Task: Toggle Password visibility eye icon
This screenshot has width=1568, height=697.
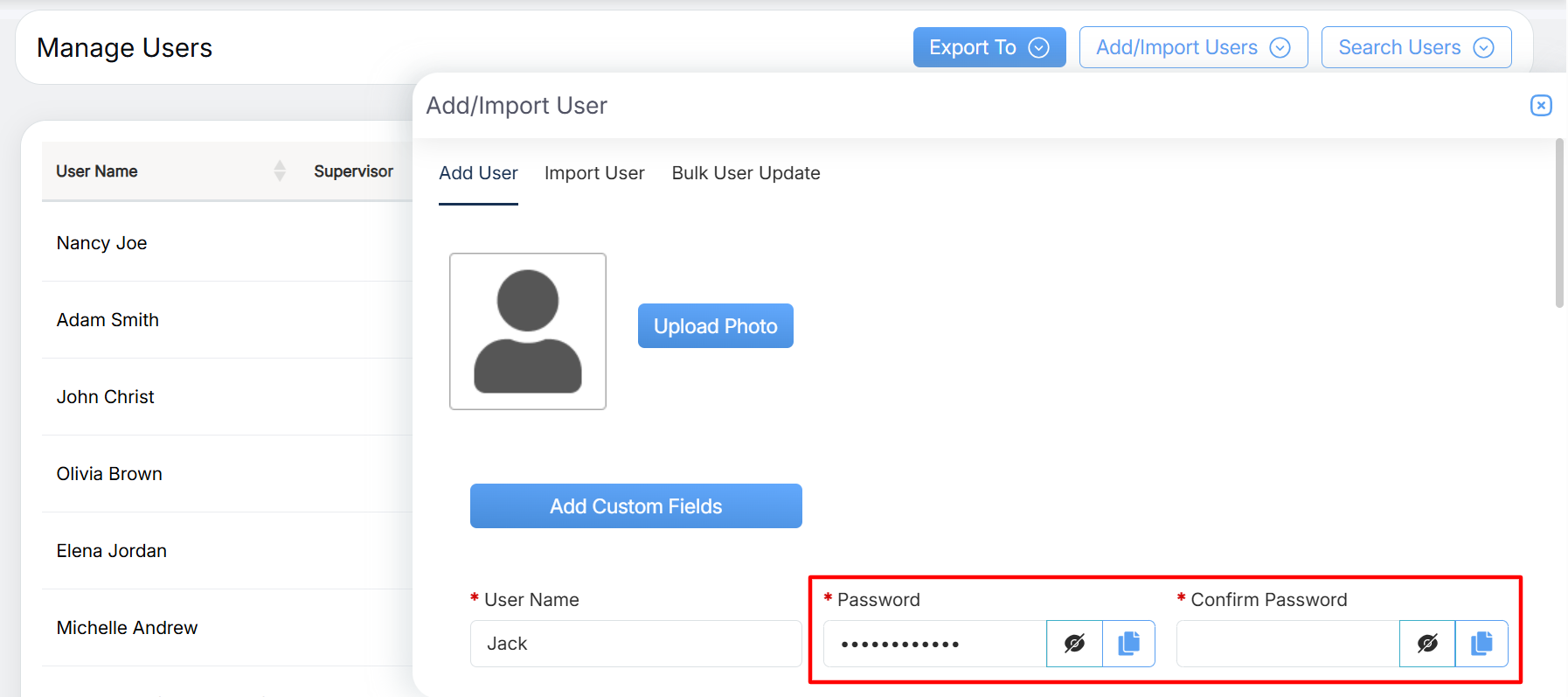Action: [1074, 644]
